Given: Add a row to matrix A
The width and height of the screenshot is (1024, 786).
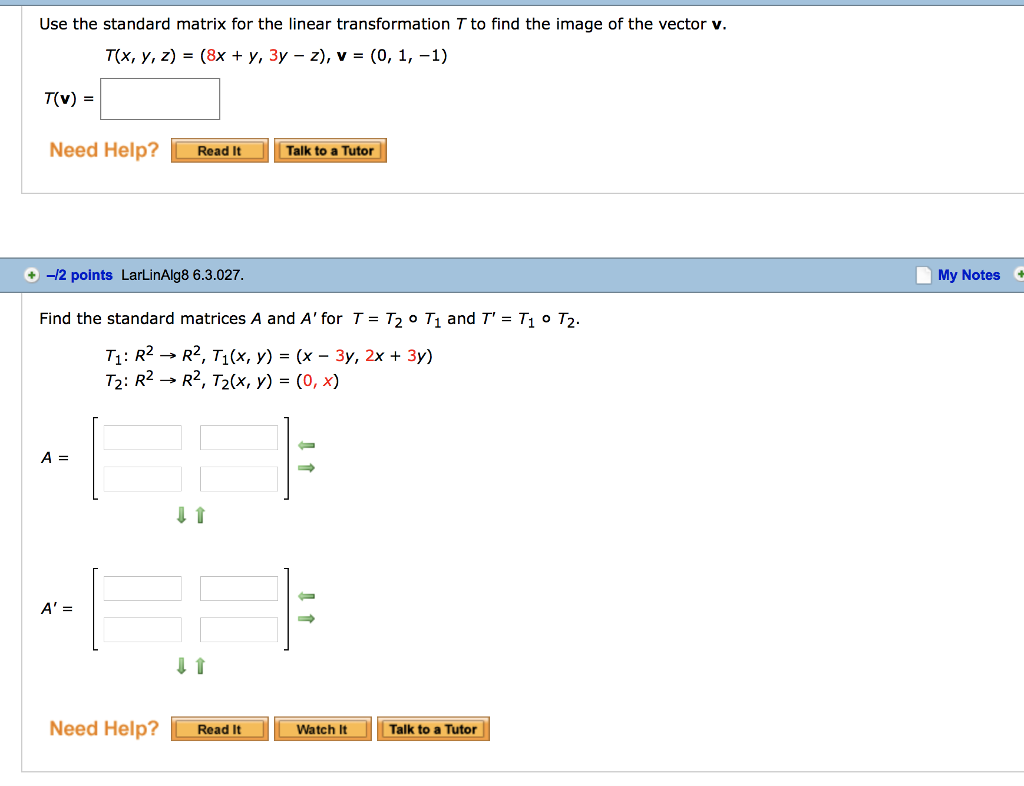Looking at the screenshot, I should (x=181, y=515).
